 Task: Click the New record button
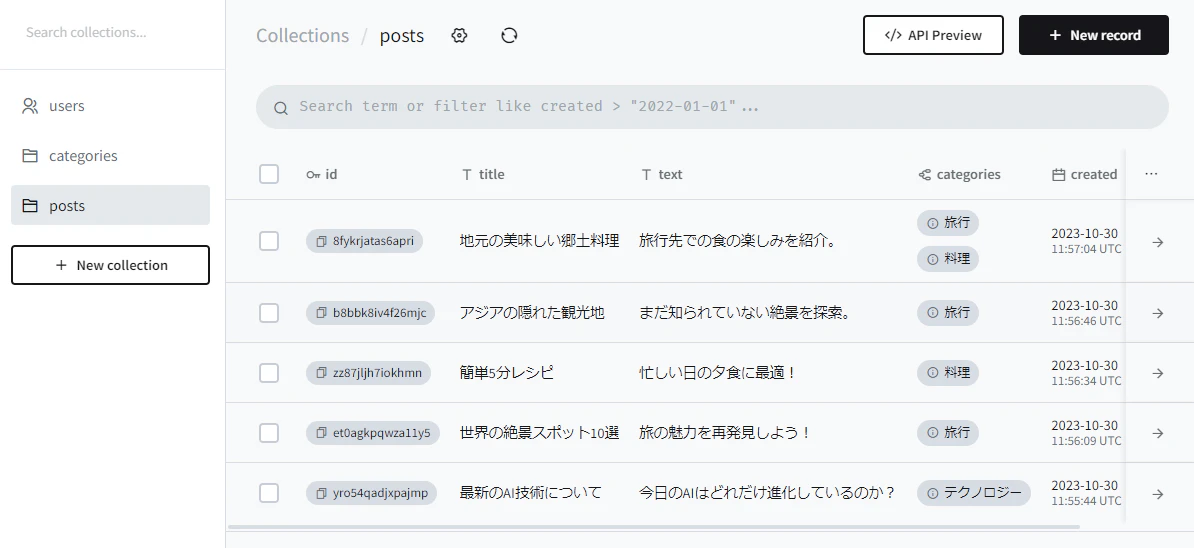click(x=1093, y=35)
